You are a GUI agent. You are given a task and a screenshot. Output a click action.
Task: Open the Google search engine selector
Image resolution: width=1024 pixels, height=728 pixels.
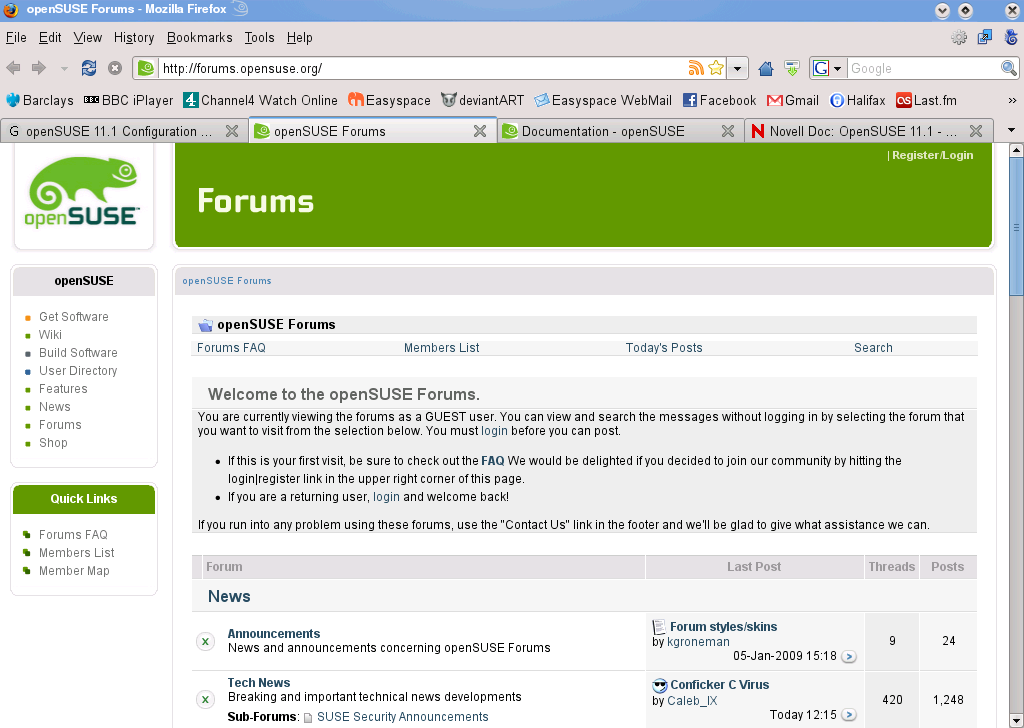827,68
